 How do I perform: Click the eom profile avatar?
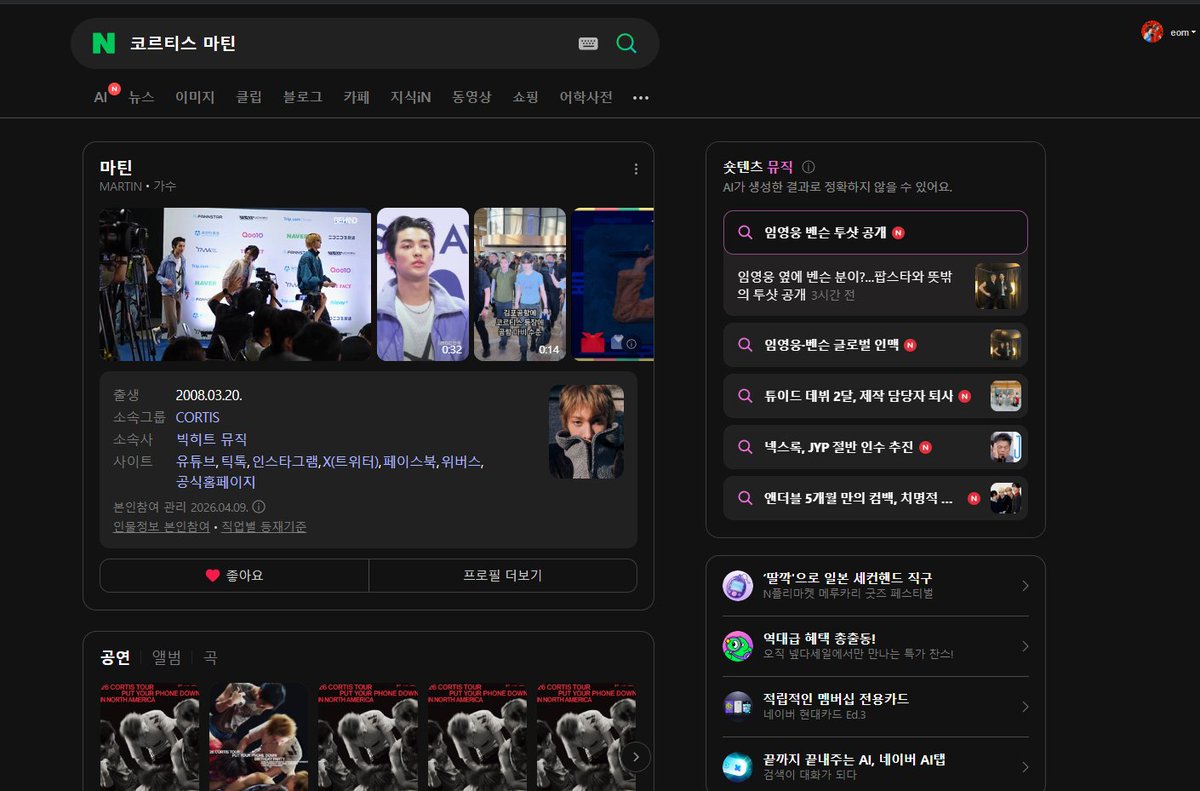coord(1152,32)
